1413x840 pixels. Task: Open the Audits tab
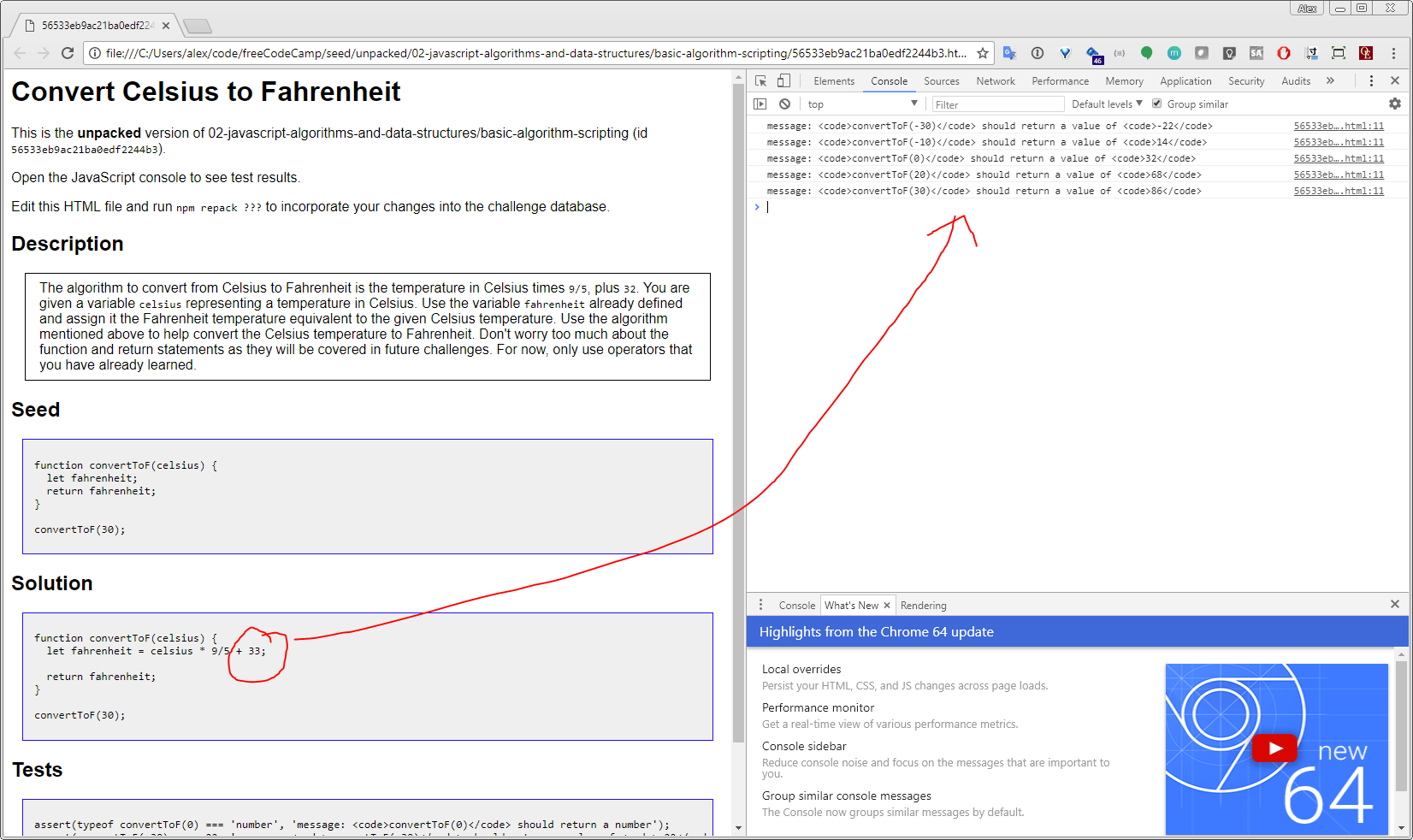coord(1296,80)
